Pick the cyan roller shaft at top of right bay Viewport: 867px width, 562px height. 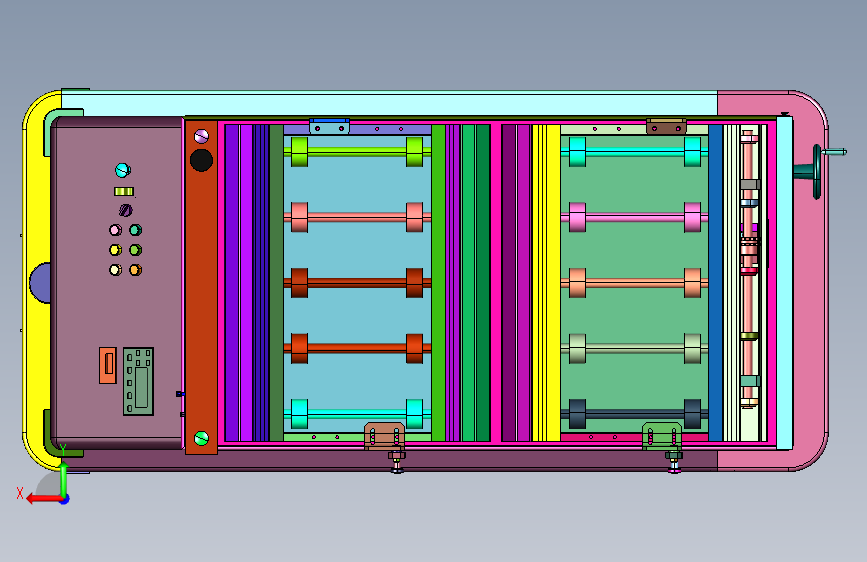tap(635, 152)
